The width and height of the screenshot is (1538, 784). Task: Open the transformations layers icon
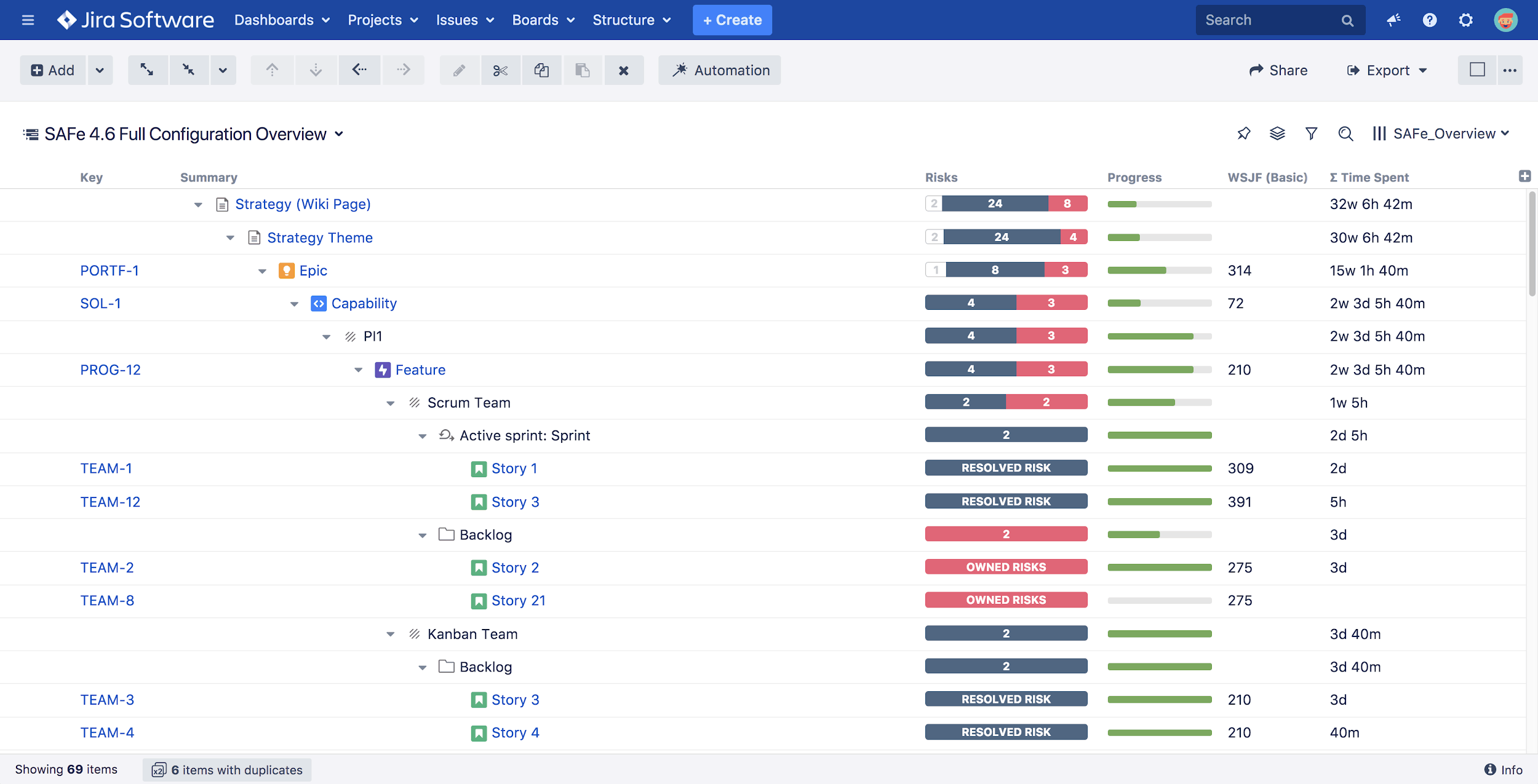1277,133
